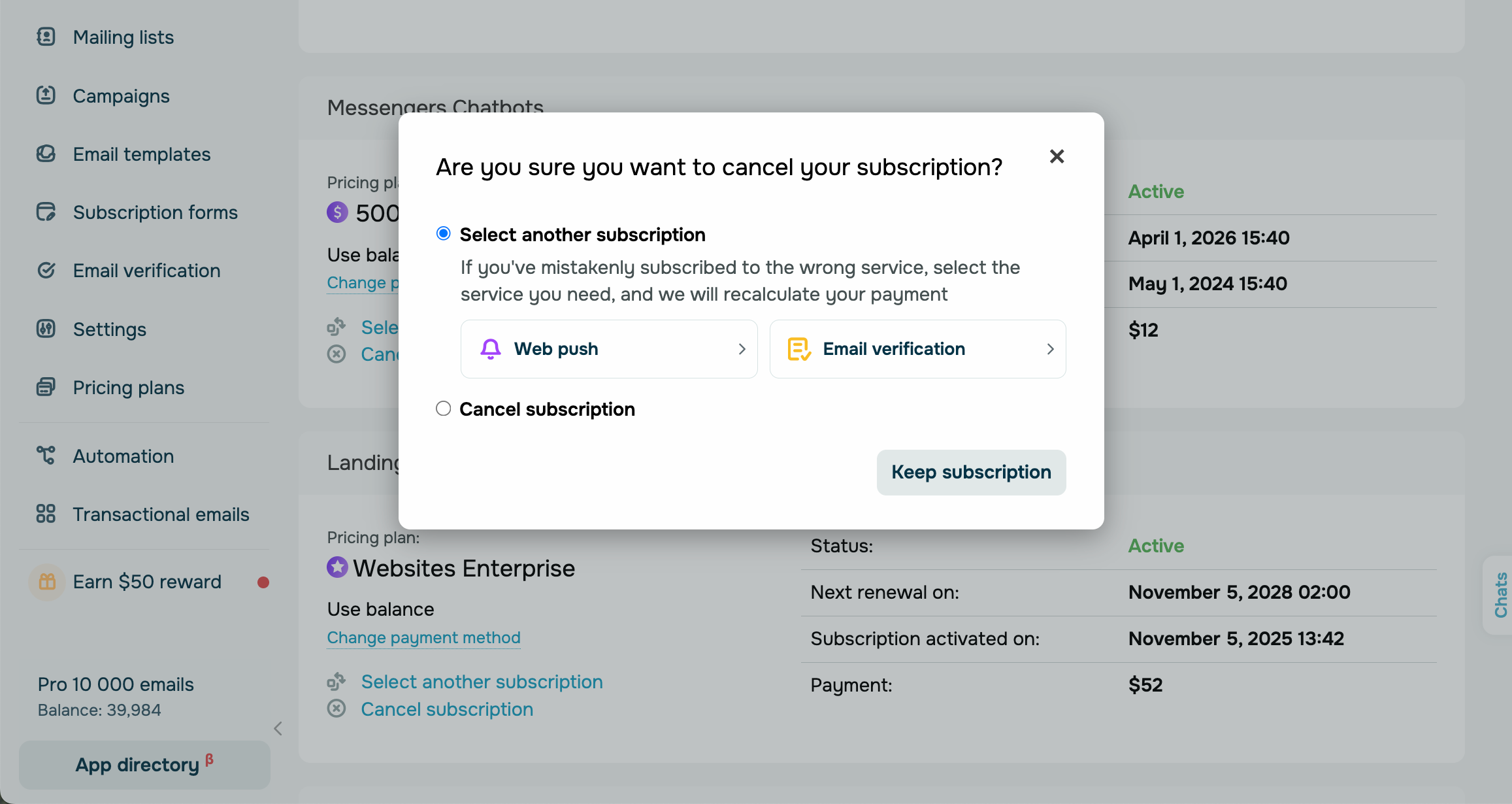This screenshot has width=1512, height=804.
Task: Expand the Email verification option chevron
Action: (1050, 349)
